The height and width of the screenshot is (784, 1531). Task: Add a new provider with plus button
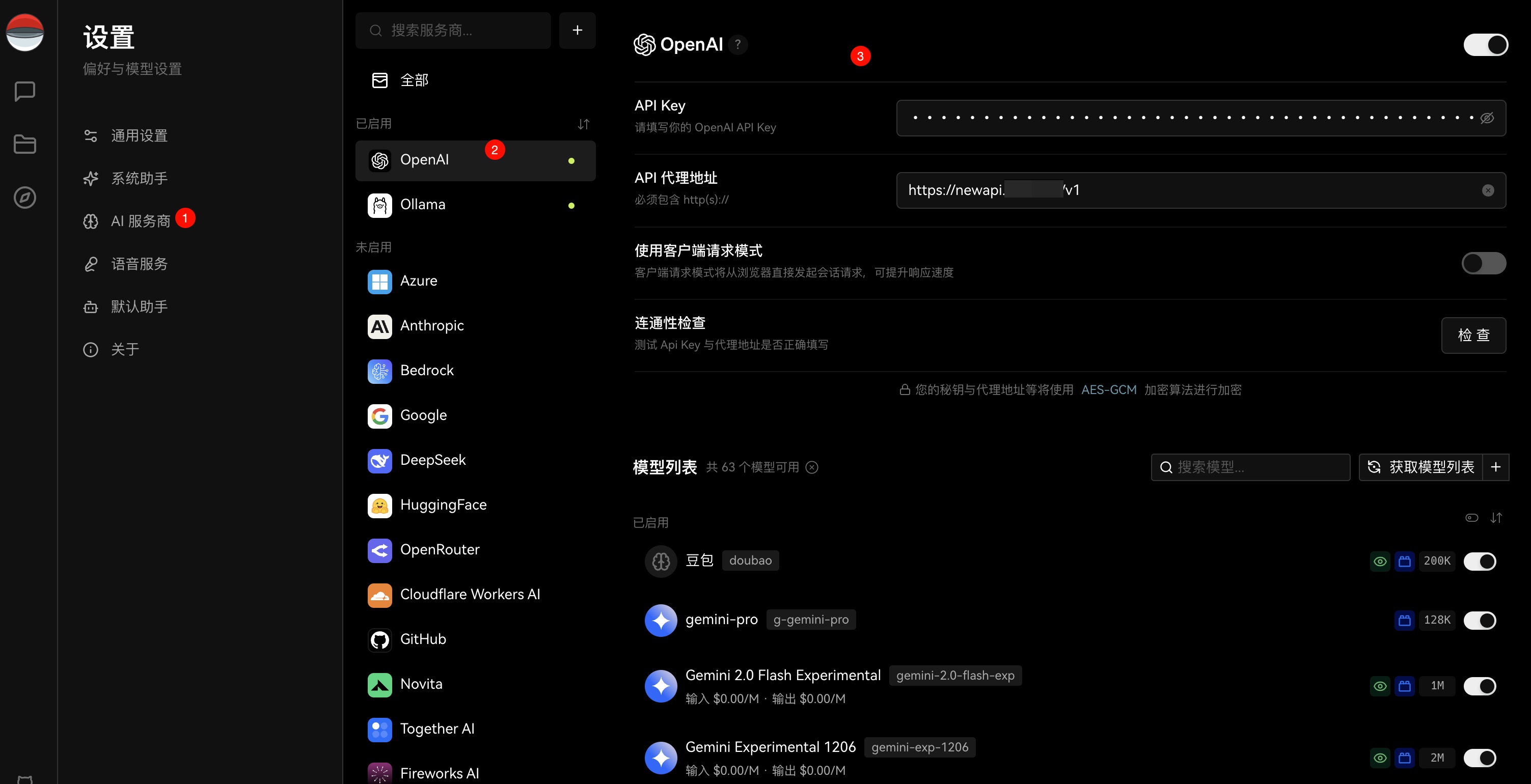(577, 31)
